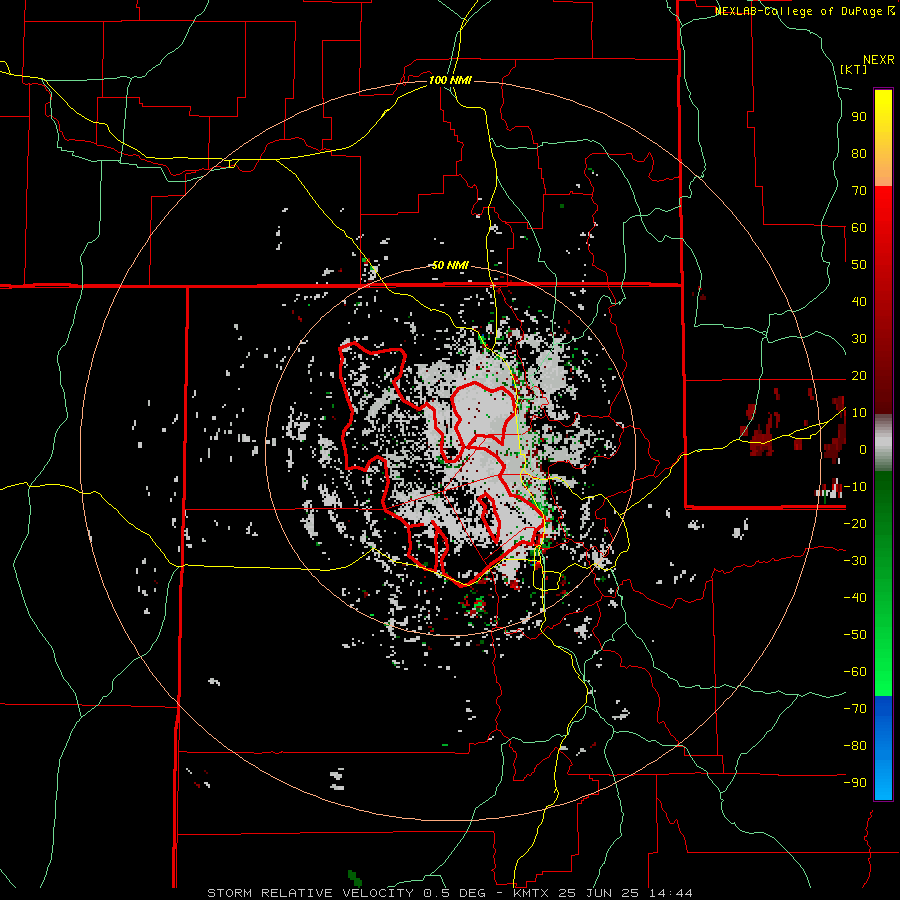Click the 10 knot value on the scale
The width and height of the screenshot is (900, 900).
[x=859, y=413]
